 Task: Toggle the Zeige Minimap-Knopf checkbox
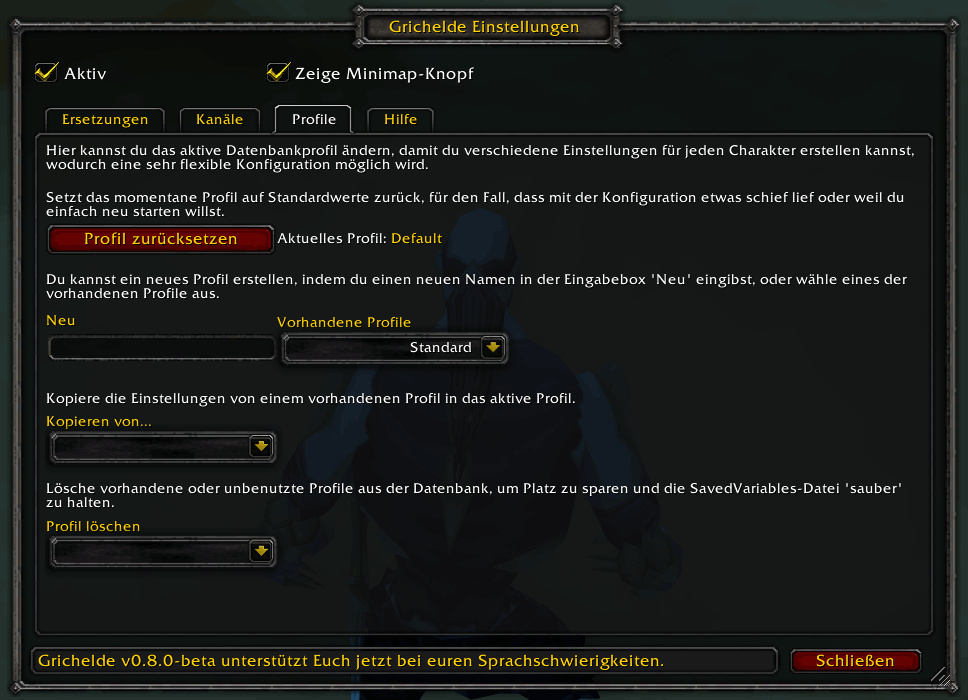[278, 73]
